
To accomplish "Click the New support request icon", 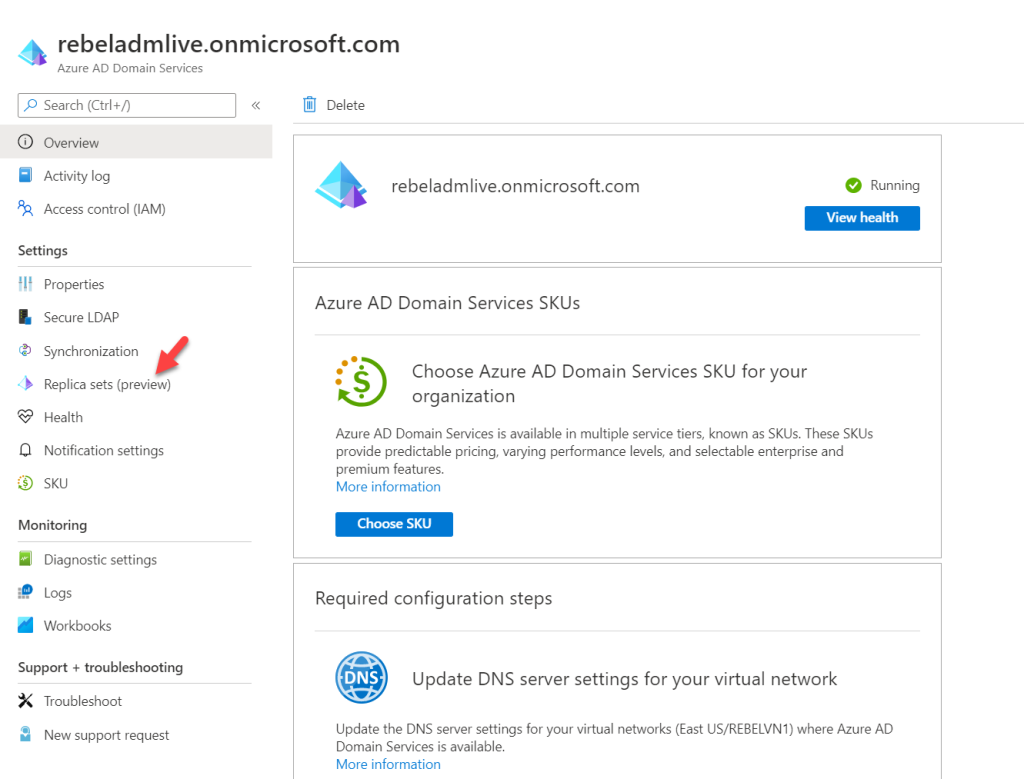I will coord(25,734).
